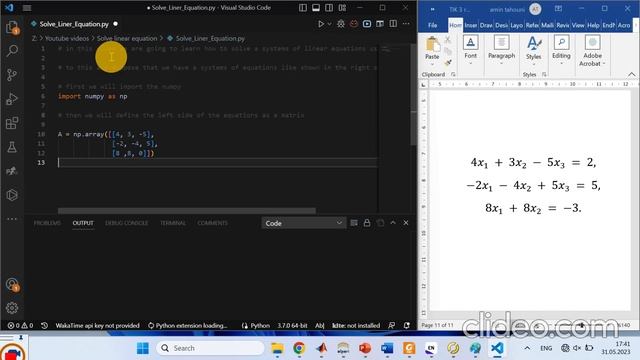The width and height of the screenshot is (640, 360).
Task: Click the horizontal scrollbar of the editor
Action: pyautogui.click(x=187, y=211)
